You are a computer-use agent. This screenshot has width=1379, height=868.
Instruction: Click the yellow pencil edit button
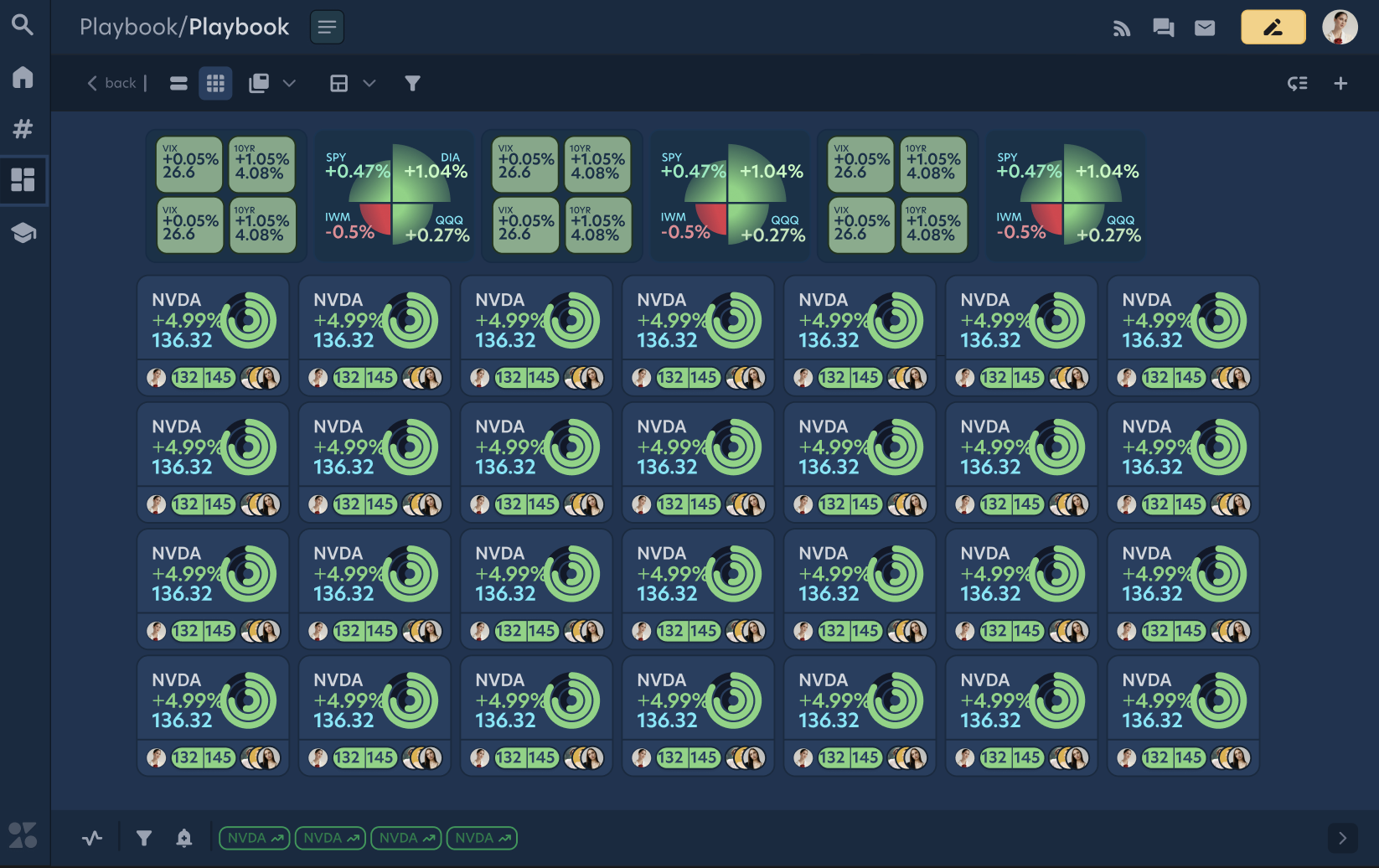coord(1273,28)
